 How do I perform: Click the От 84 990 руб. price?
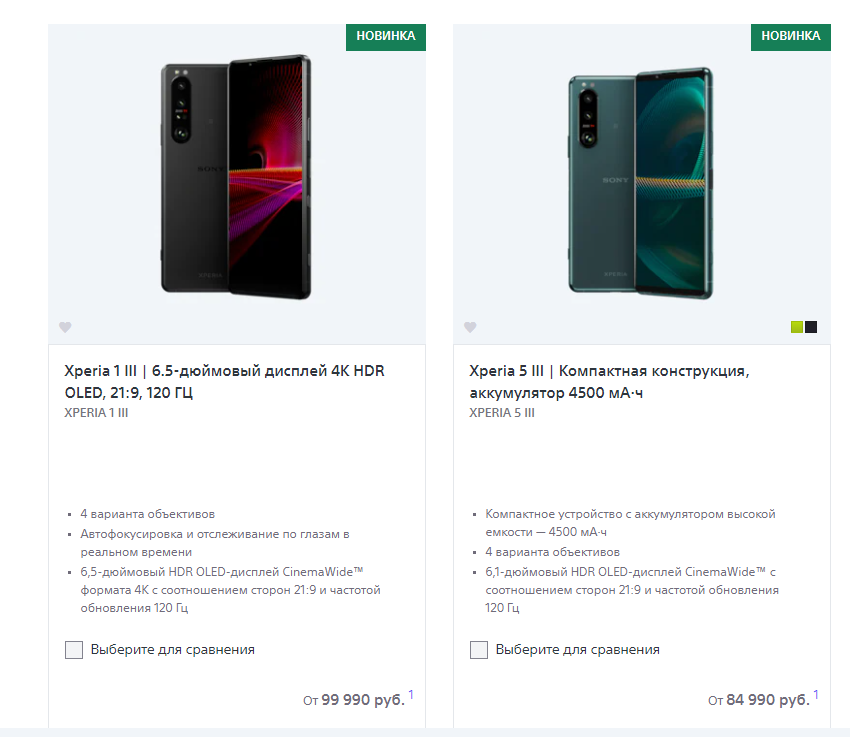click(758, 700)
